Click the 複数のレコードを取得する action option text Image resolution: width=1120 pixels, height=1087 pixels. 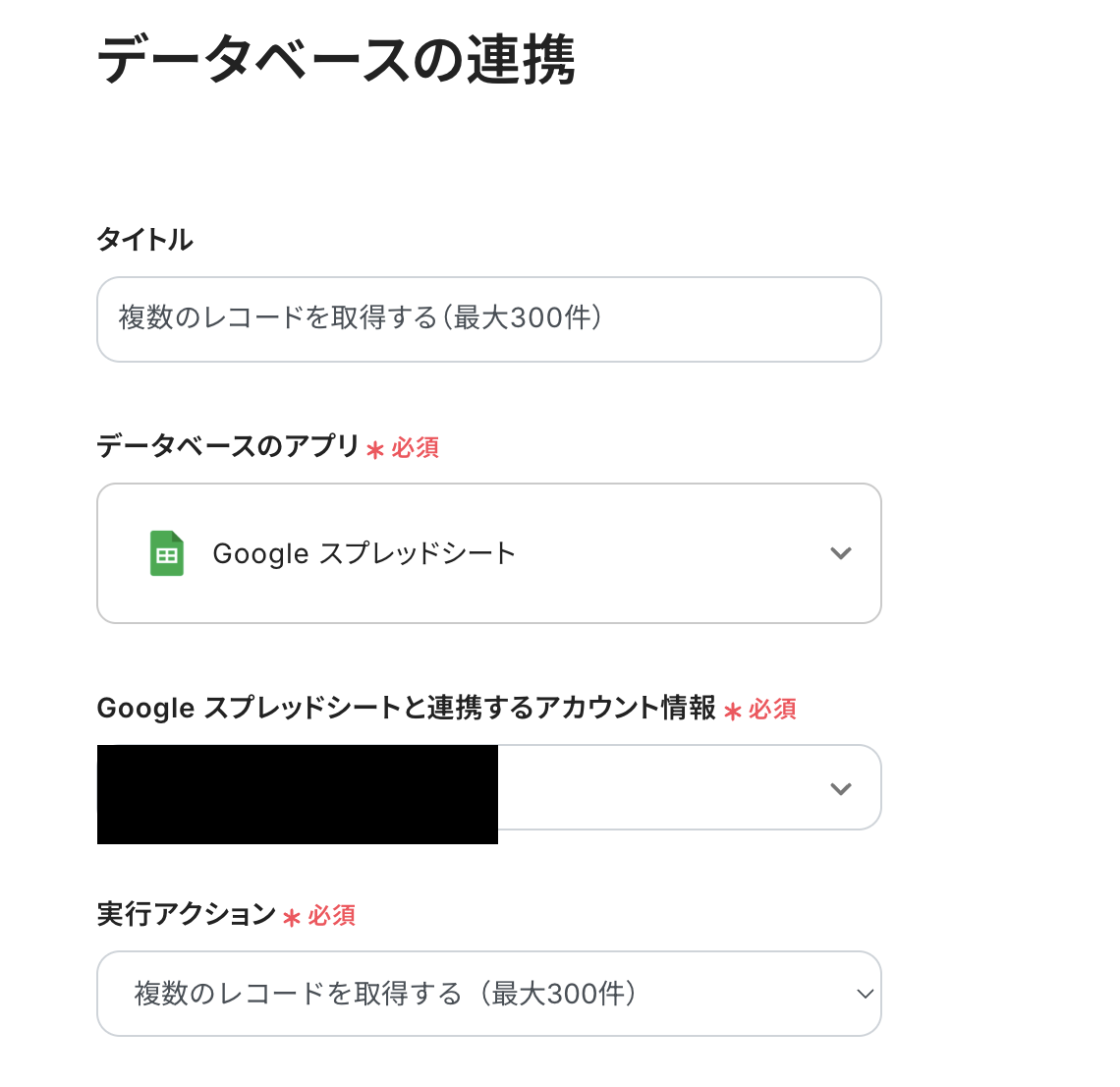(385, 994)
